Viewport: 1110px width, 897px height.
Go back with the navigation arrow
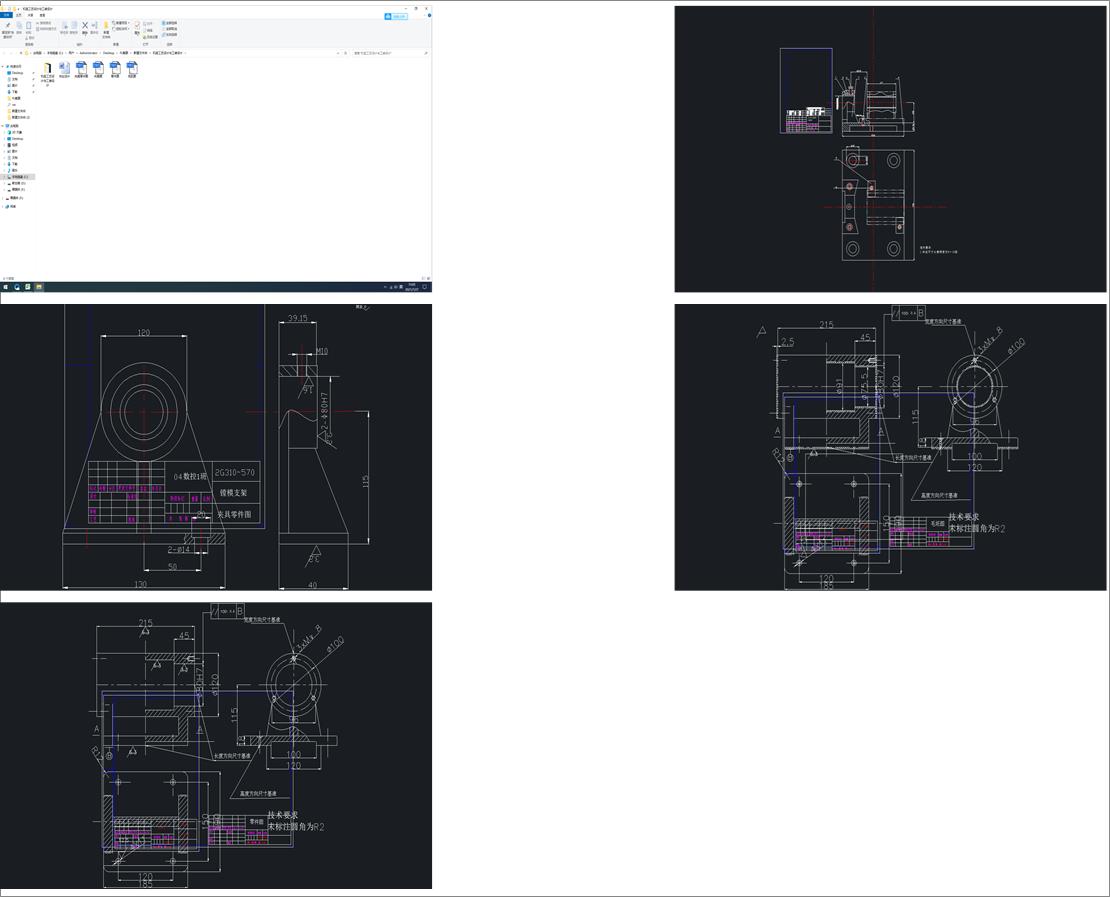4,53
